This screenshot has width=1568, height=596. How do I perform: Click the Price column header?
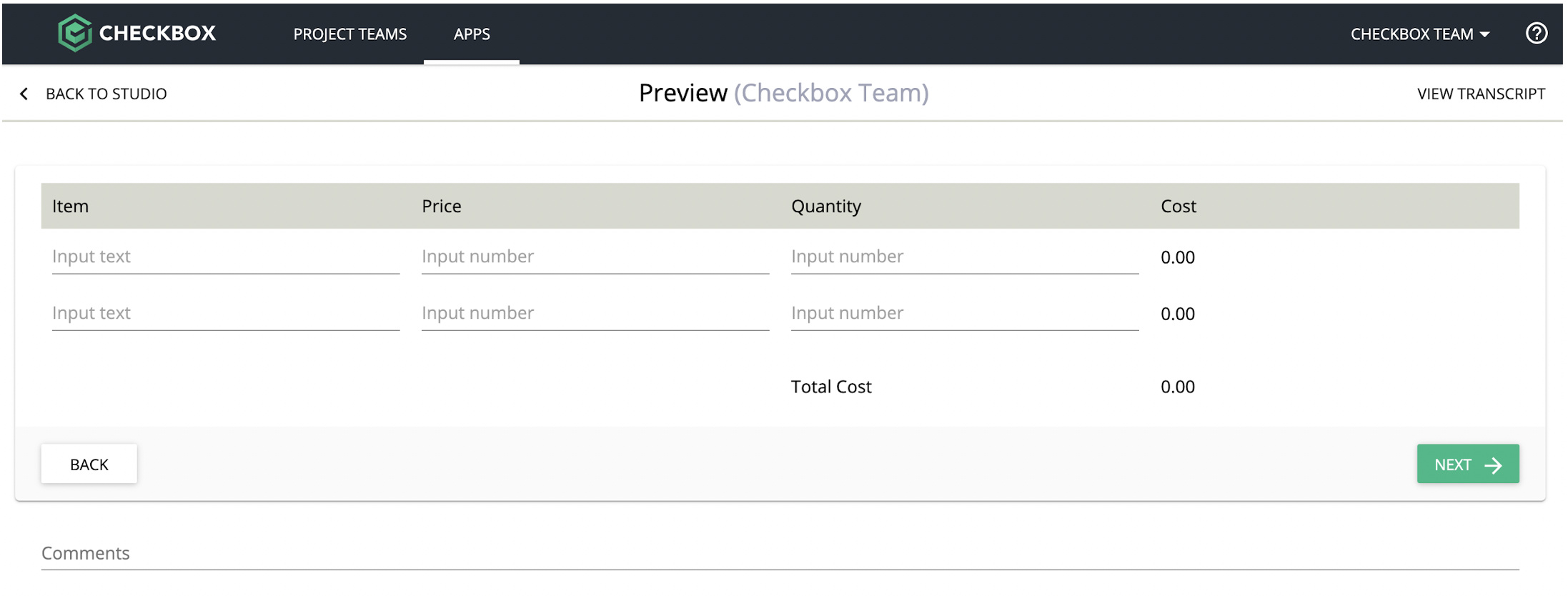[442, 207]
